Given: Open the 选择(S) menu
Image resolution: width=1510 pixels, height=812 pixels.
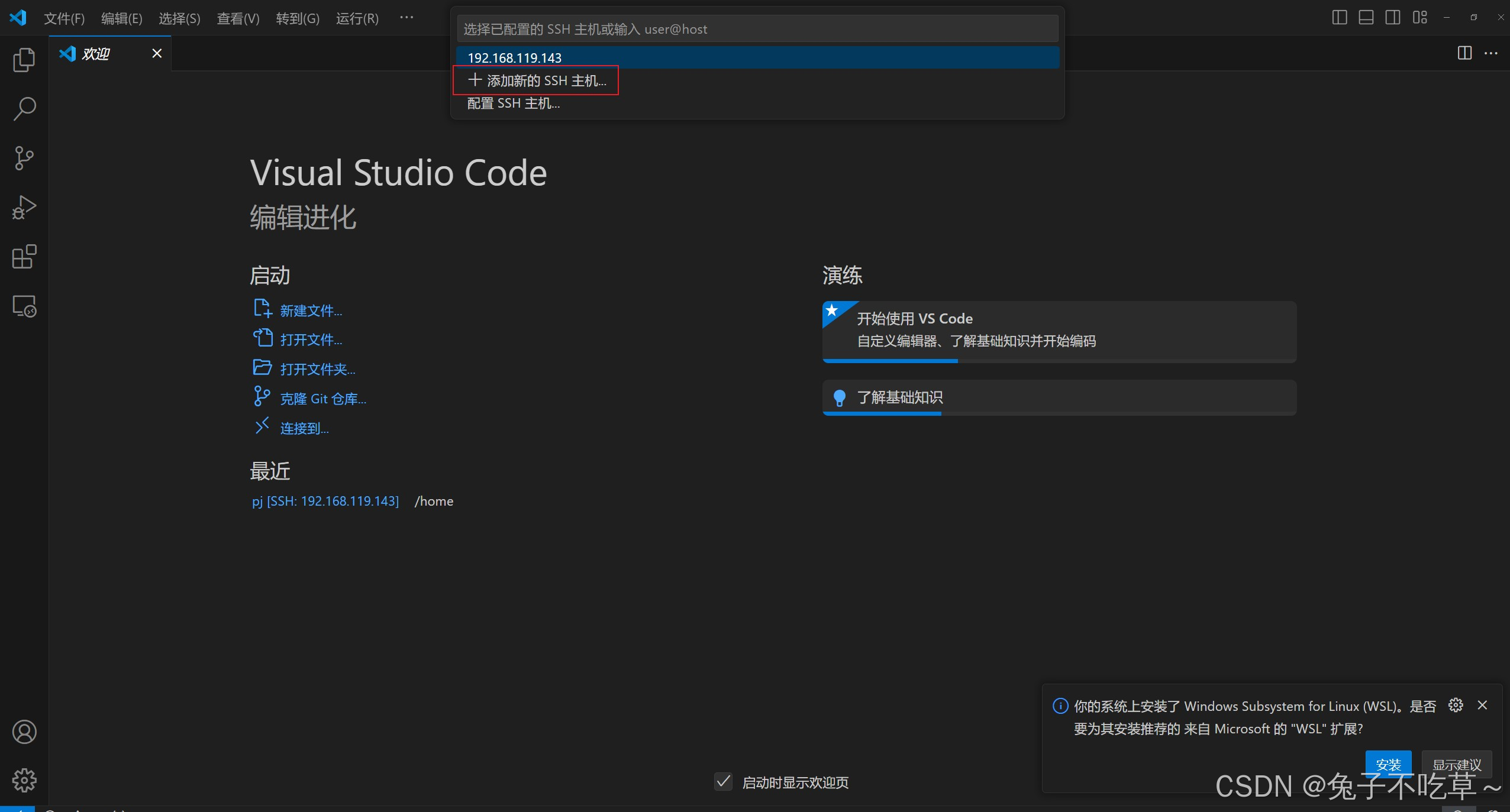Looking at the screenshot, I should coord(179,18).
